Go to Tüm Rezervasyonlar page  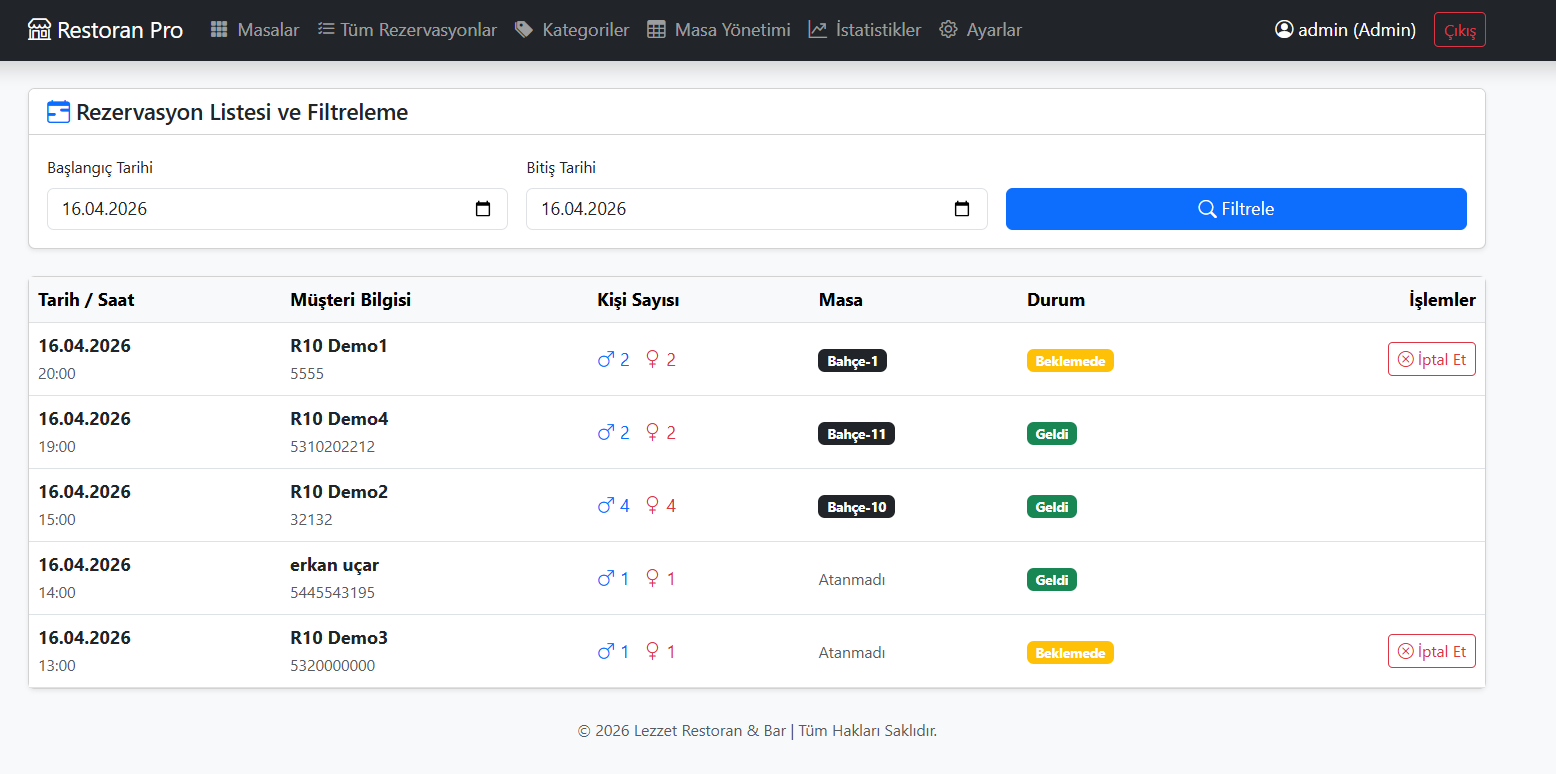point(407,30)
